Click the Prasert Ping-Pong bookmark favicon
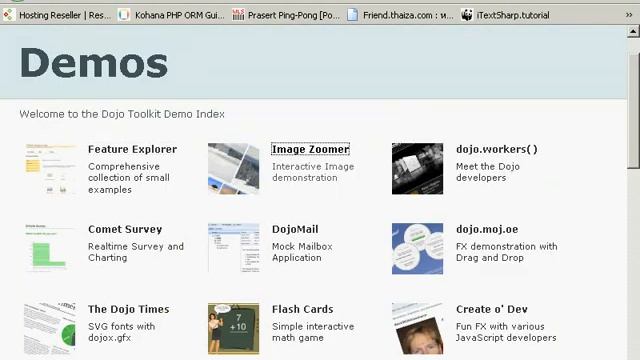640x360 pixels. (238, 16)
